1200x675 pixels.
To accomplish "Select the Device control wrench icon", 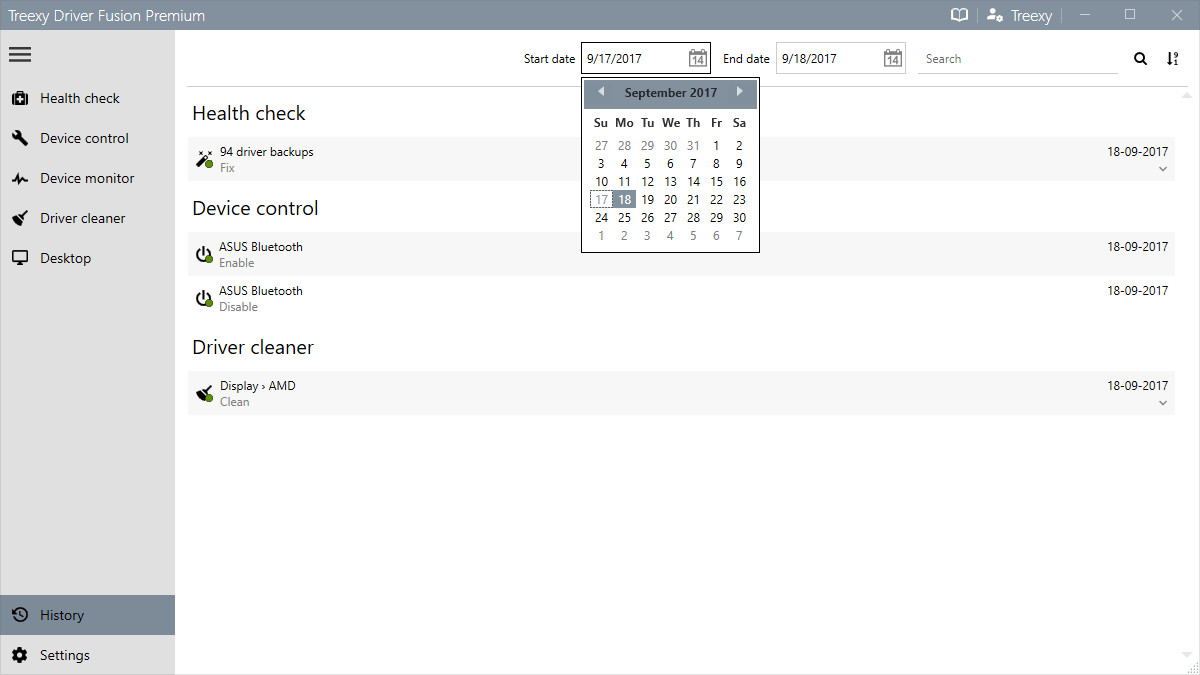I will point(20,138).
